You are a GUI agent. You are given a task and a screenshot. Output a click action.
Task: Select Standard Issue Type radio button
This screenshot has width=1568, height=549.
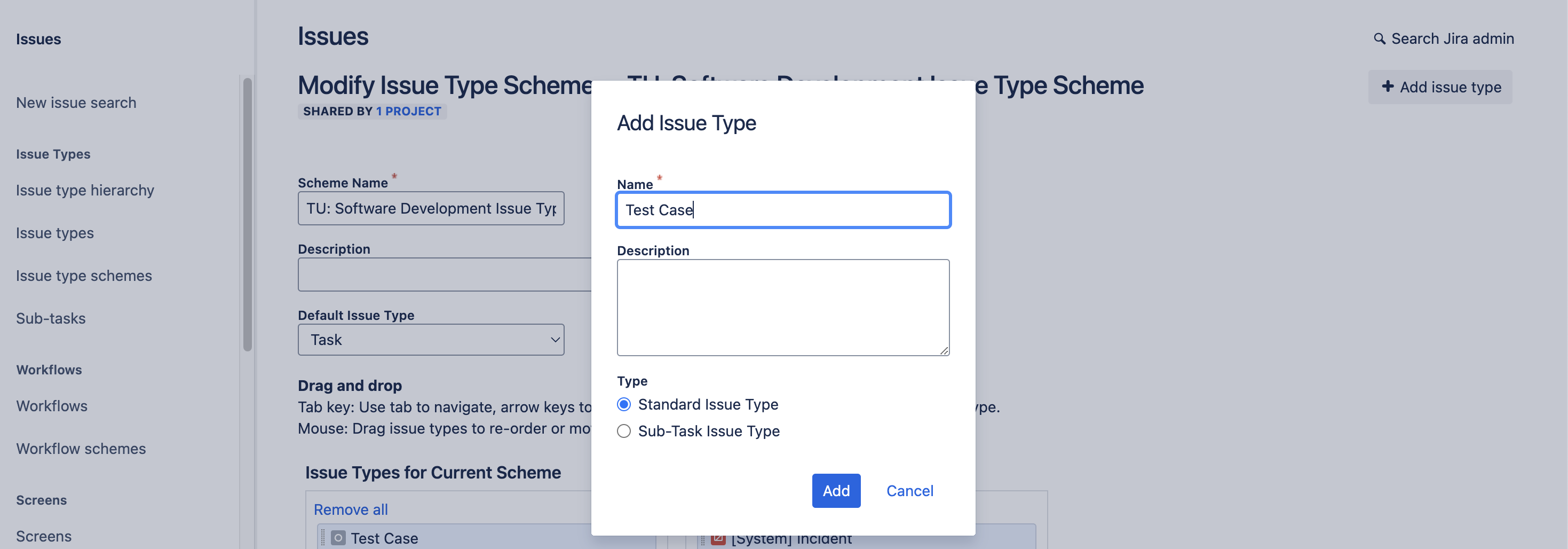(623, 404)
